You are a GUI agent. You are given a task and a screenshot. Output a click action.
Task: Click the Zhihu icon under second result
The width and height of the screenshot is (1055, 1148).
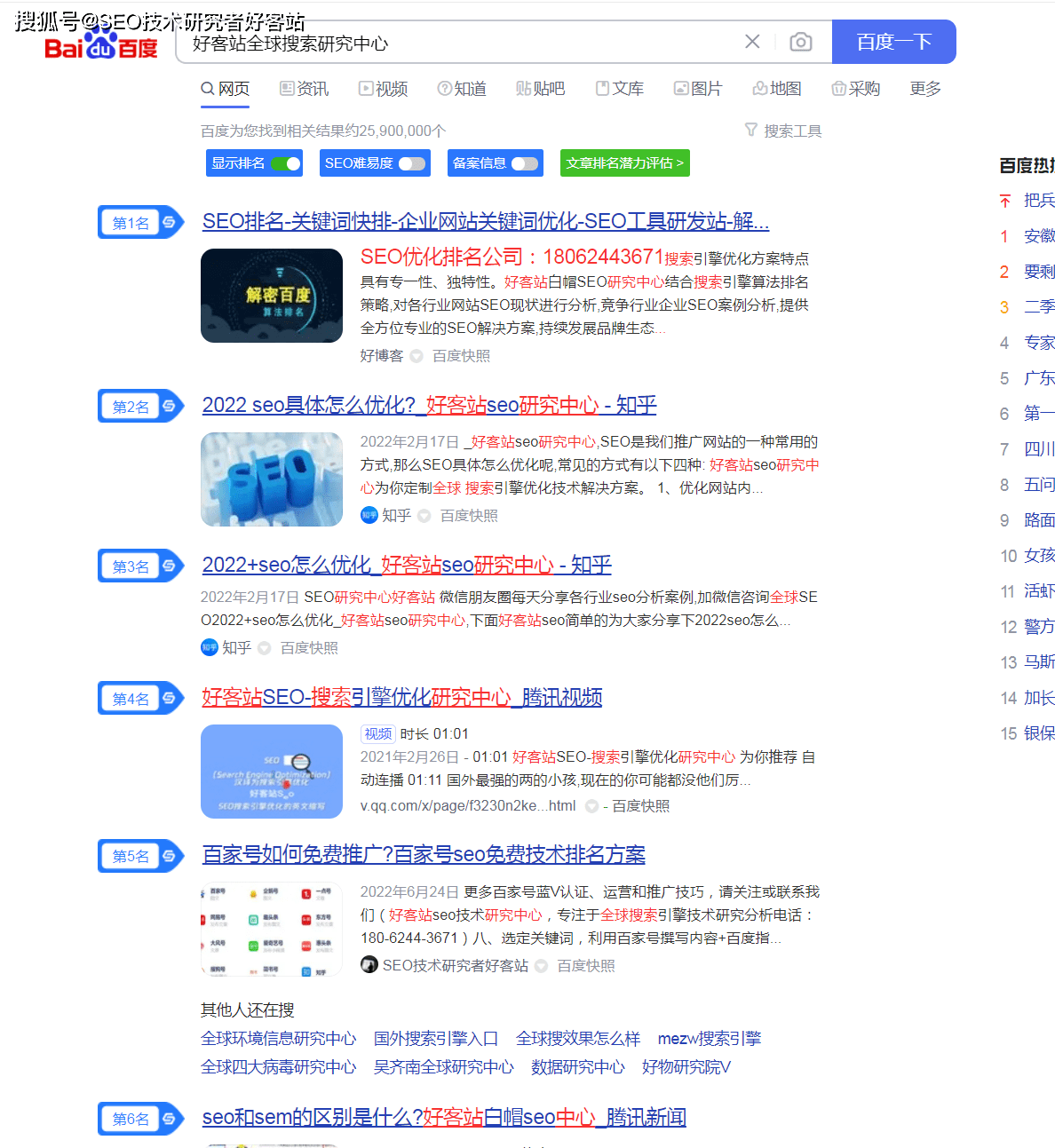coord(369,515)
